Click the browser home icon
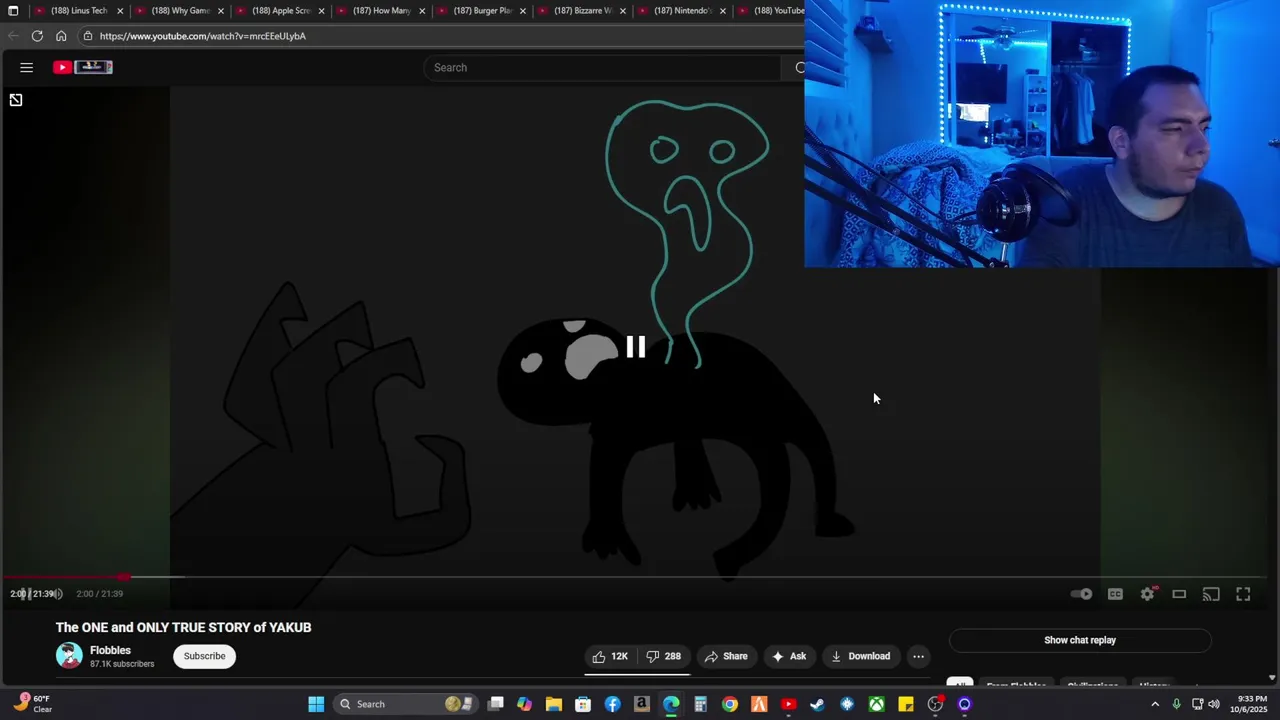1280x720 pixels. pyautogui.click(x=61, y=36)
